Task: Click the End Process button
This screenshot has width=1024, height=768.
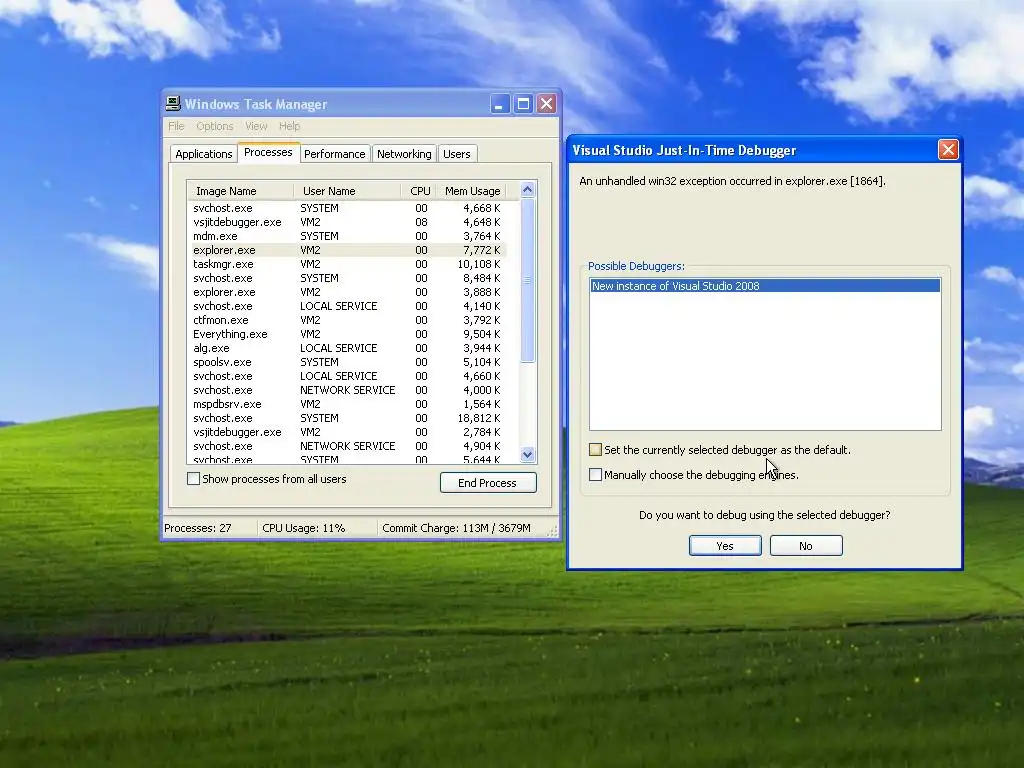Action: click(488, 483)
